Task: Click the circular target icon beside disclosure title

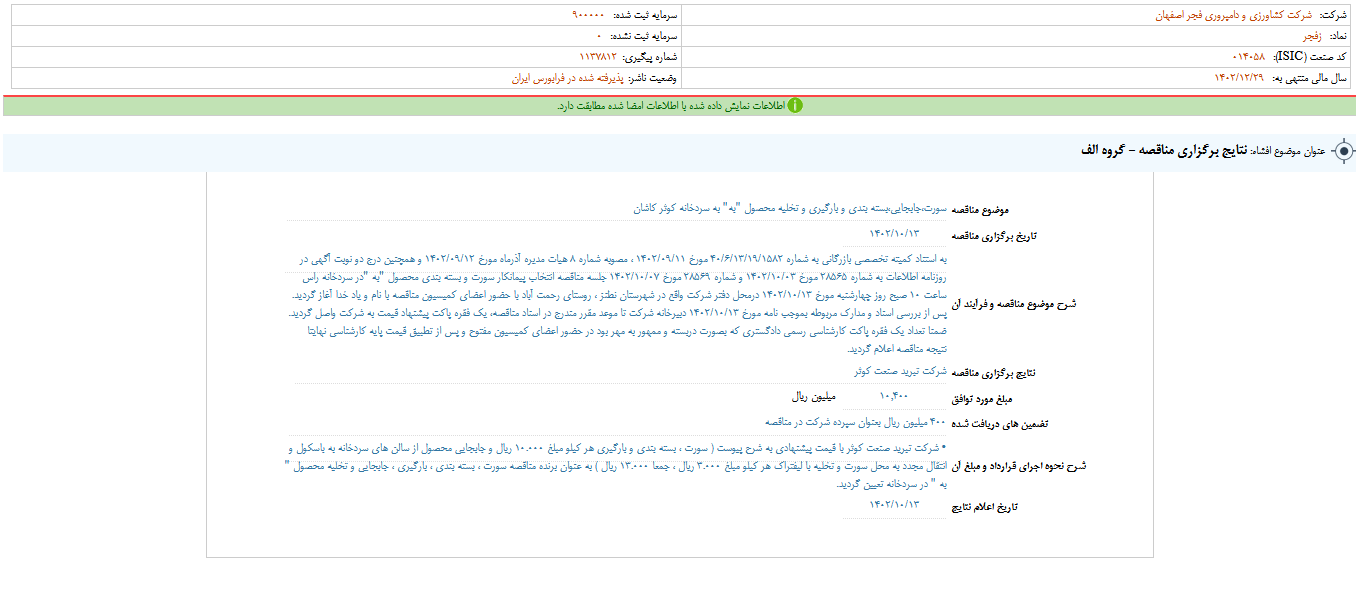Action: 1343,151
